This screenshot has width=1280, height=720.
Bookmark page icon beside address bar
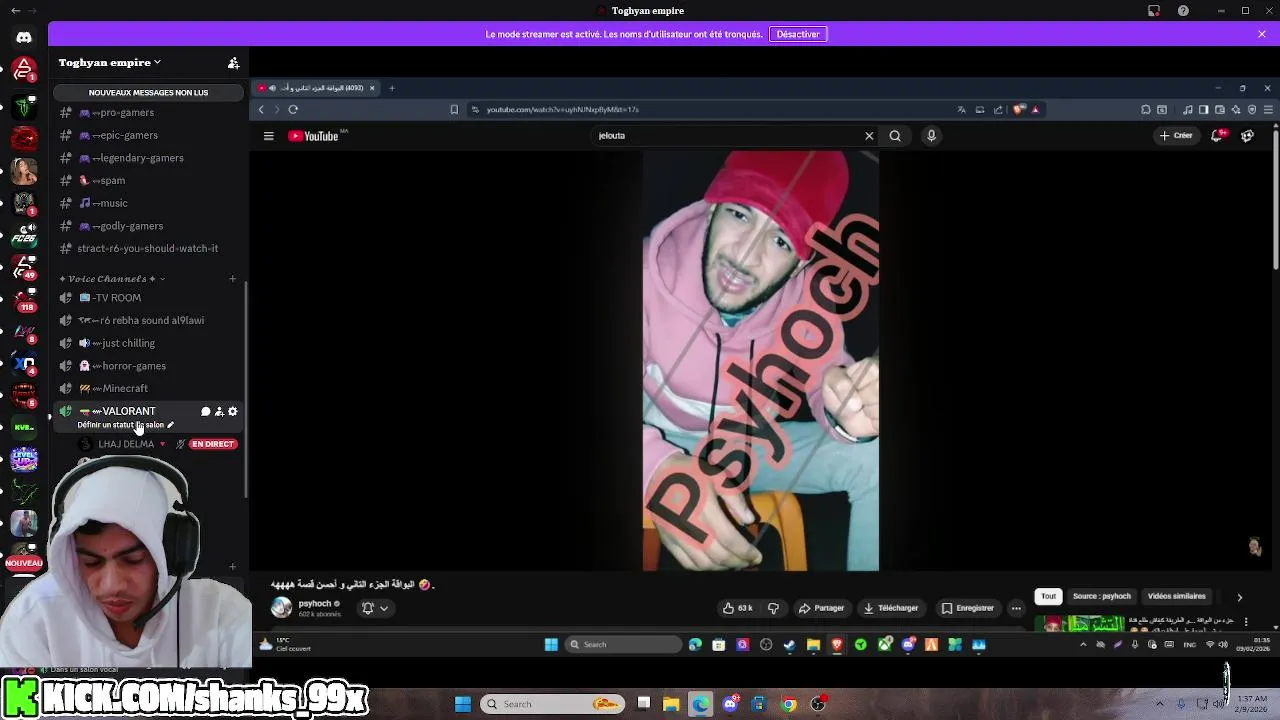[454, 109]
